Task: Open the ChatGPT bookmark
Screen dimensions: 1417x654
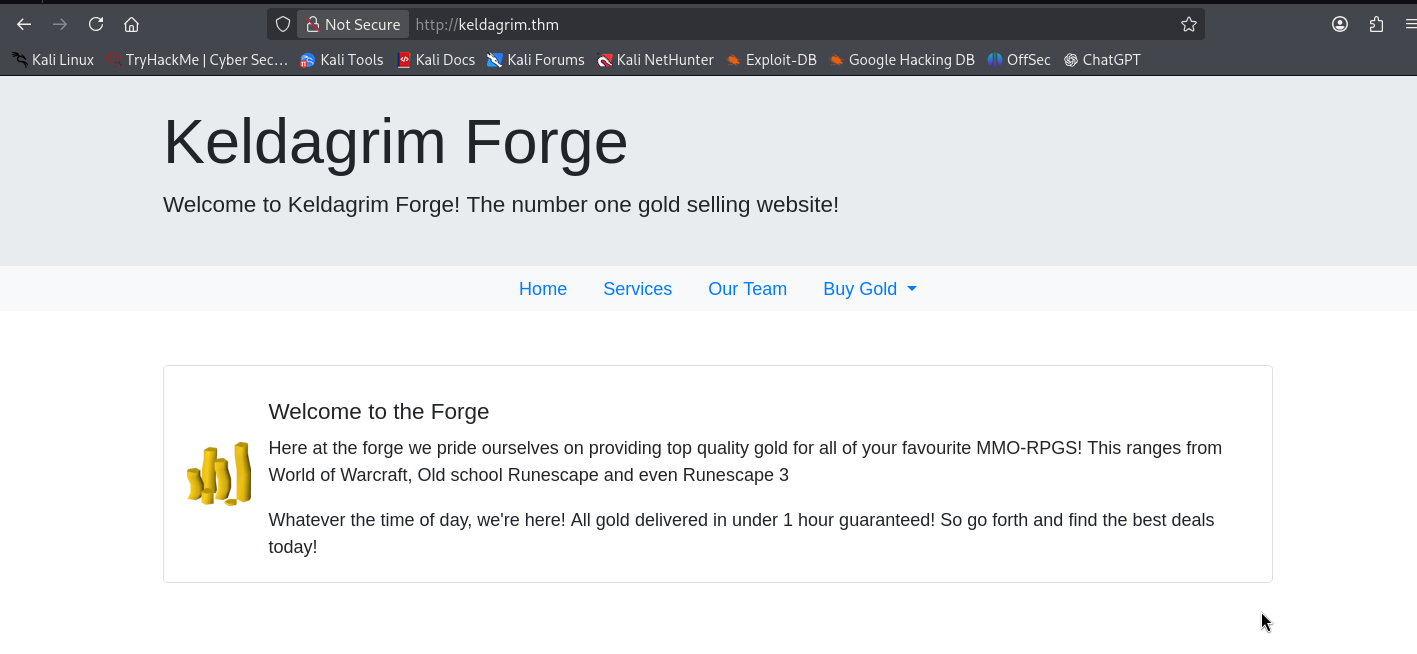Action: 1102,60
